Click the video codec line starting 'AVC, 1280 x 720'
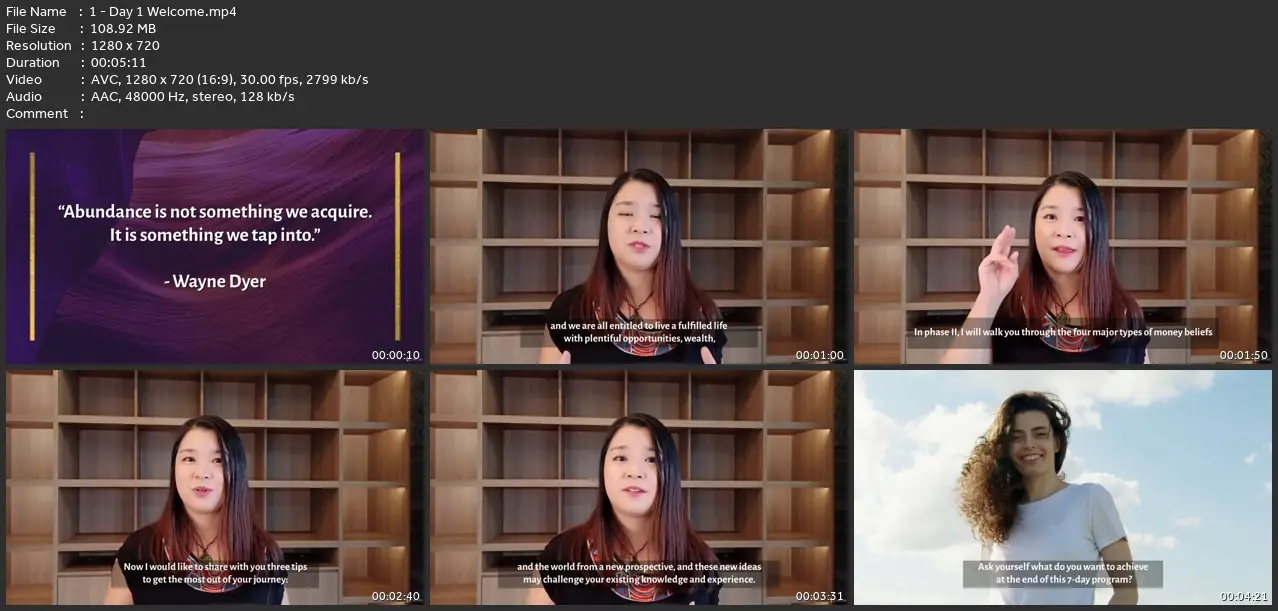This screenshot has height=611, width=1278. click(229, 80)
